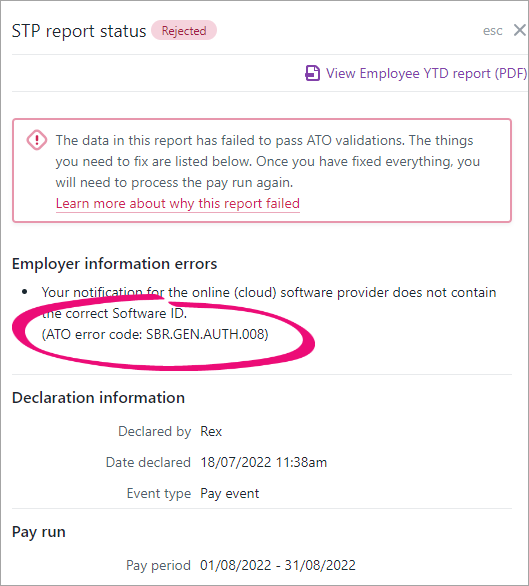Click the STP report status title
529x586 pixels.
point(79,31)
